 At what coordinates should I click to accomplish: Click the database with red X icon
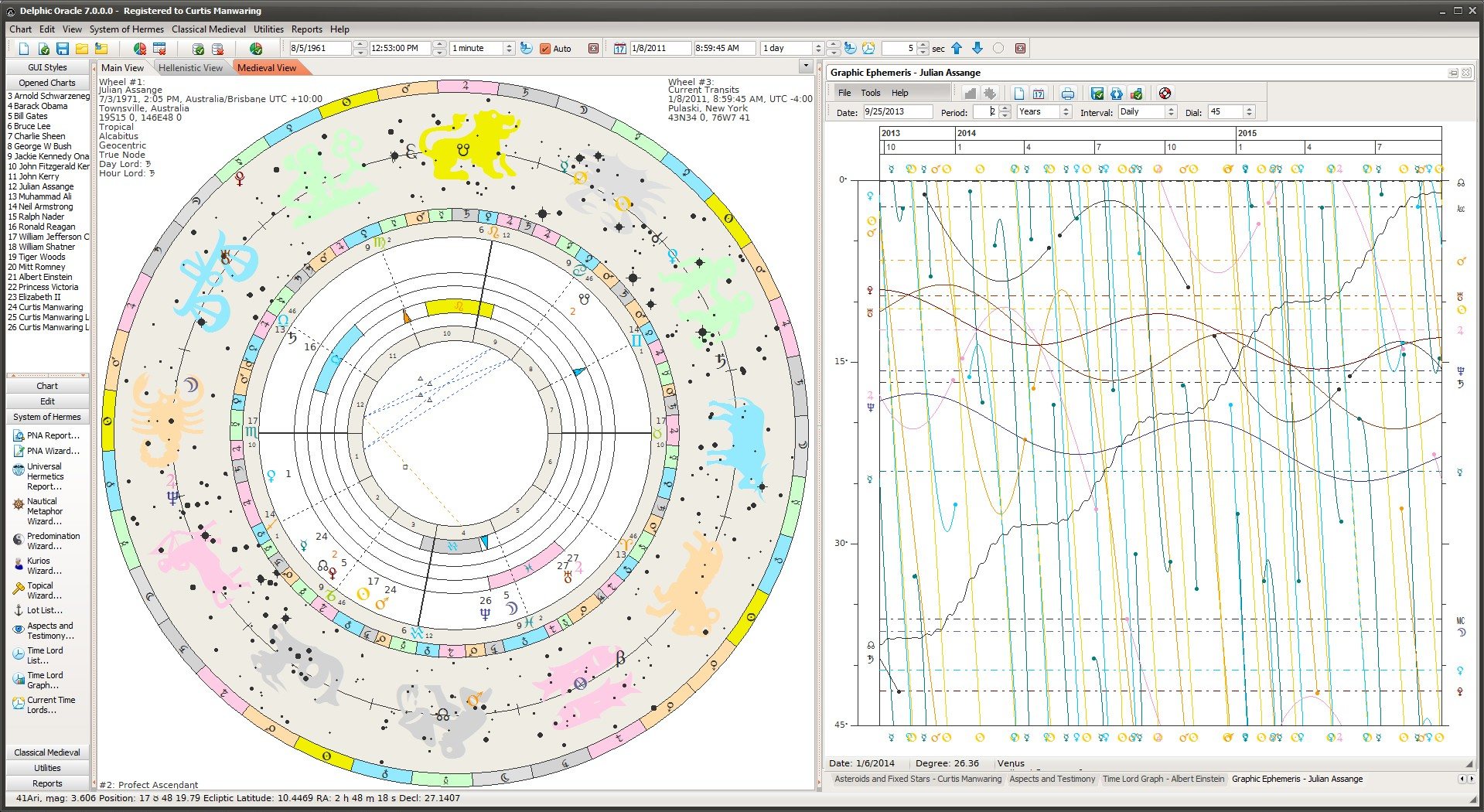pos(217,49)
